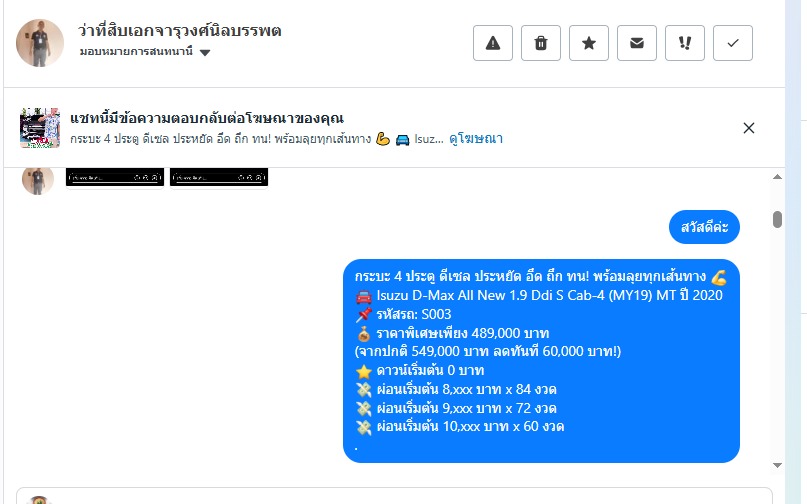
Task: Open first black image attachment
Action: [x=115, y=177]
